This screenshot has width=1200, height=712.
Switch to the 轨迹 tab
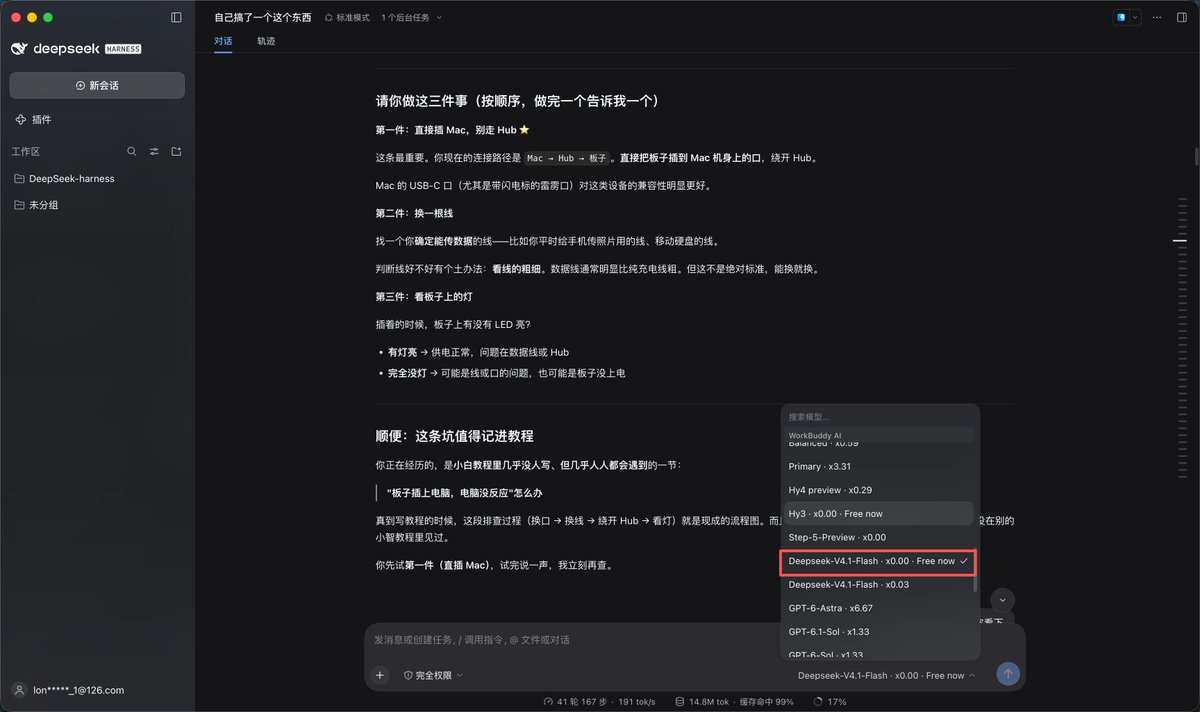(266, 41)
